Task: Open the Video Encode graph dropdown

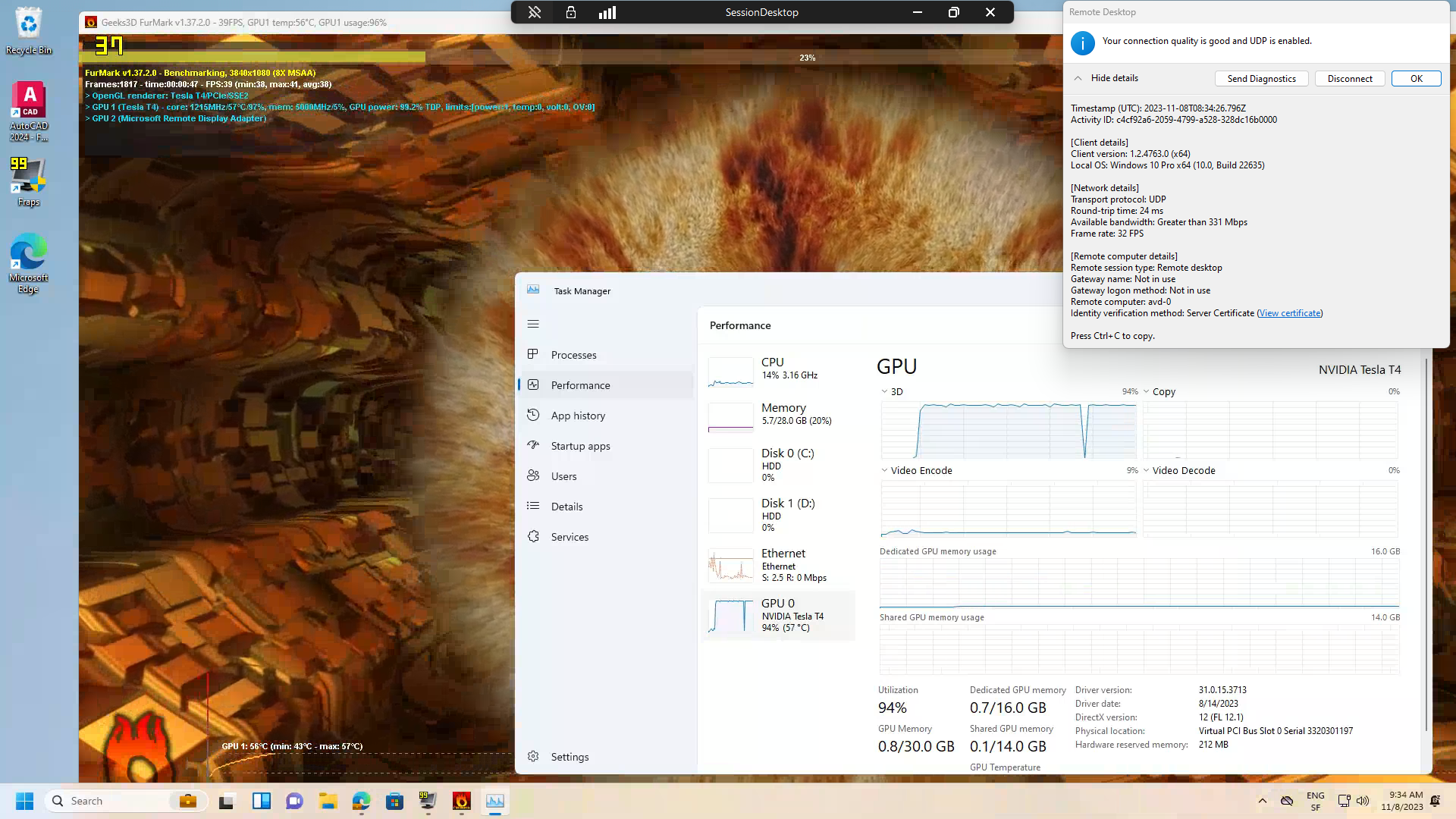Action: click(884, 471)
